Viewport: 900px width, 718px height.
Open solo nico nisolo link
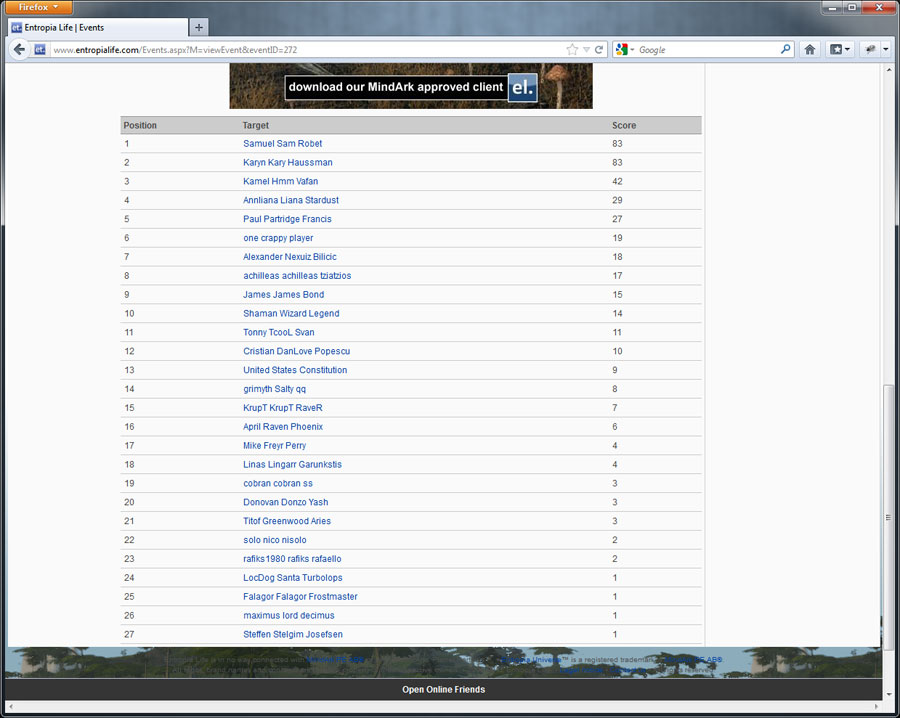click(274, 540)
